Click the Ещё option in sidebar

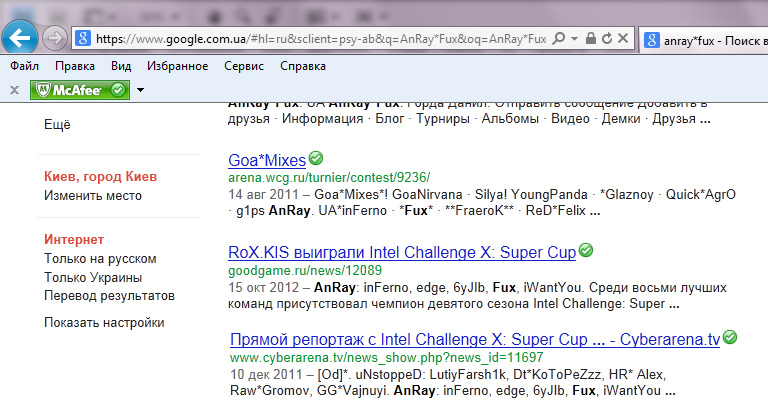click(57, 124)
